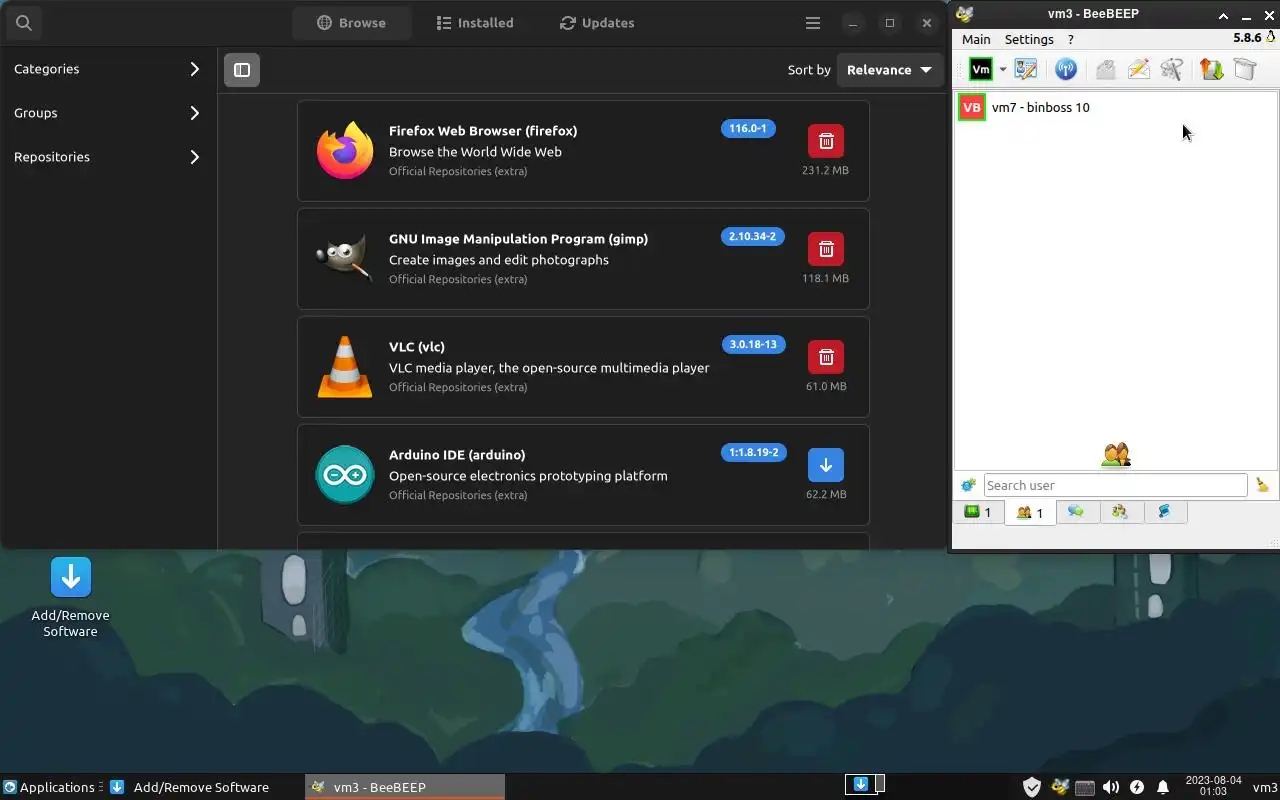Click Arduino version badge 1:1.8.19-2
The width and height of the screenshot is (1280, 800).
click(x=753, y=452)
